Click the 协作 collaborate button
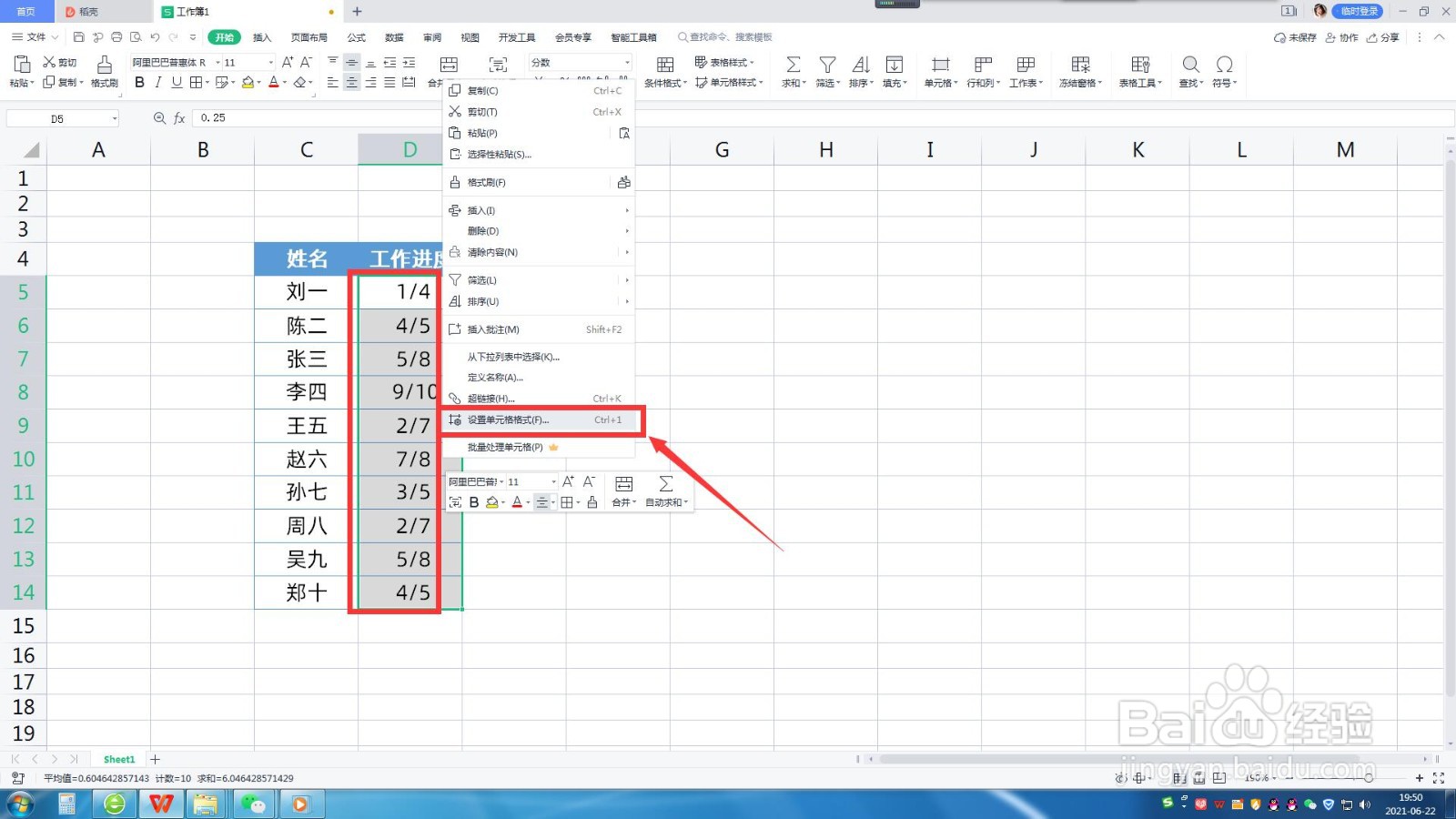 coord(1341,37)
